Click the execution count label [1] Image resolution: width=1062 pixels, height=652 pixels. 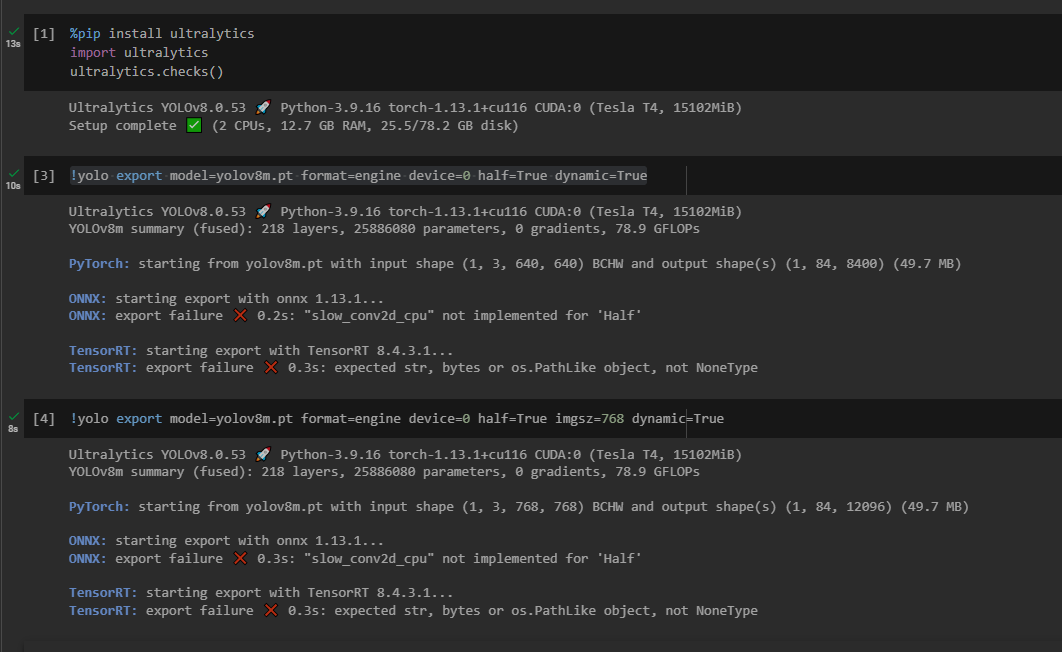[42, 33]
